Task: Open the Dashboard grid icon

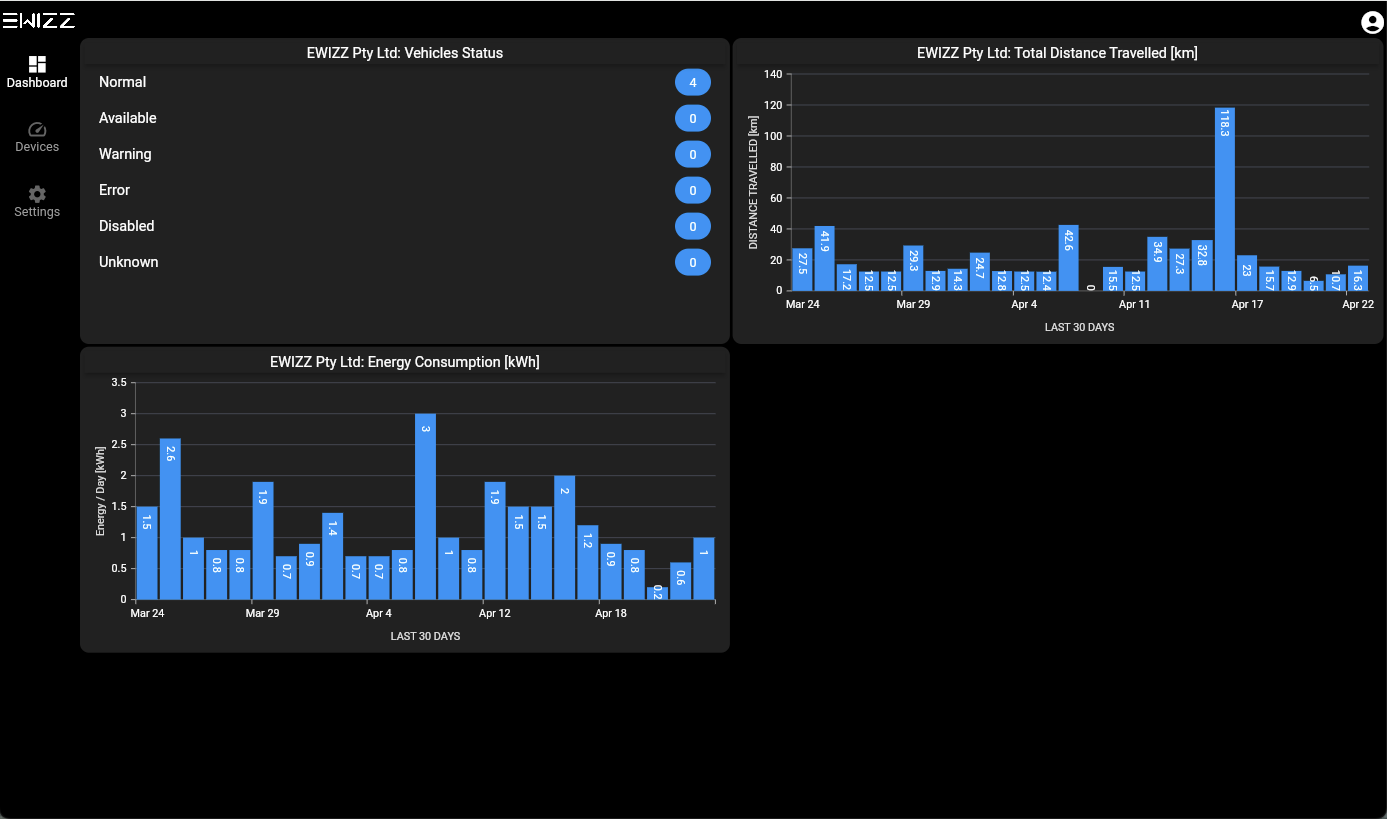Action: 37,64
